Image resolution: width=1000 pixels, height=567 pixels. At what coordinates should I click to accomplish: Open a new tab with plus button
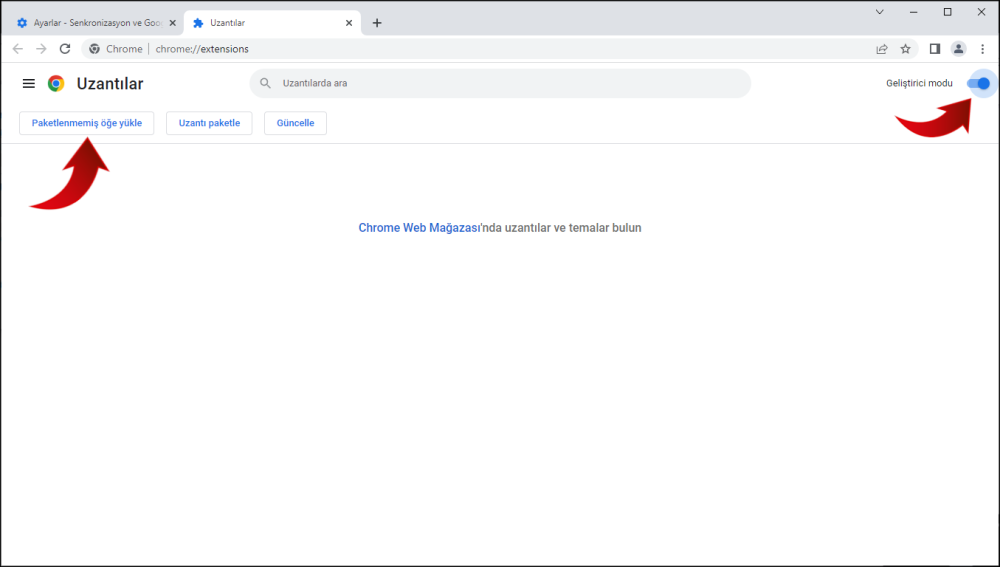[x=377, y=23]
